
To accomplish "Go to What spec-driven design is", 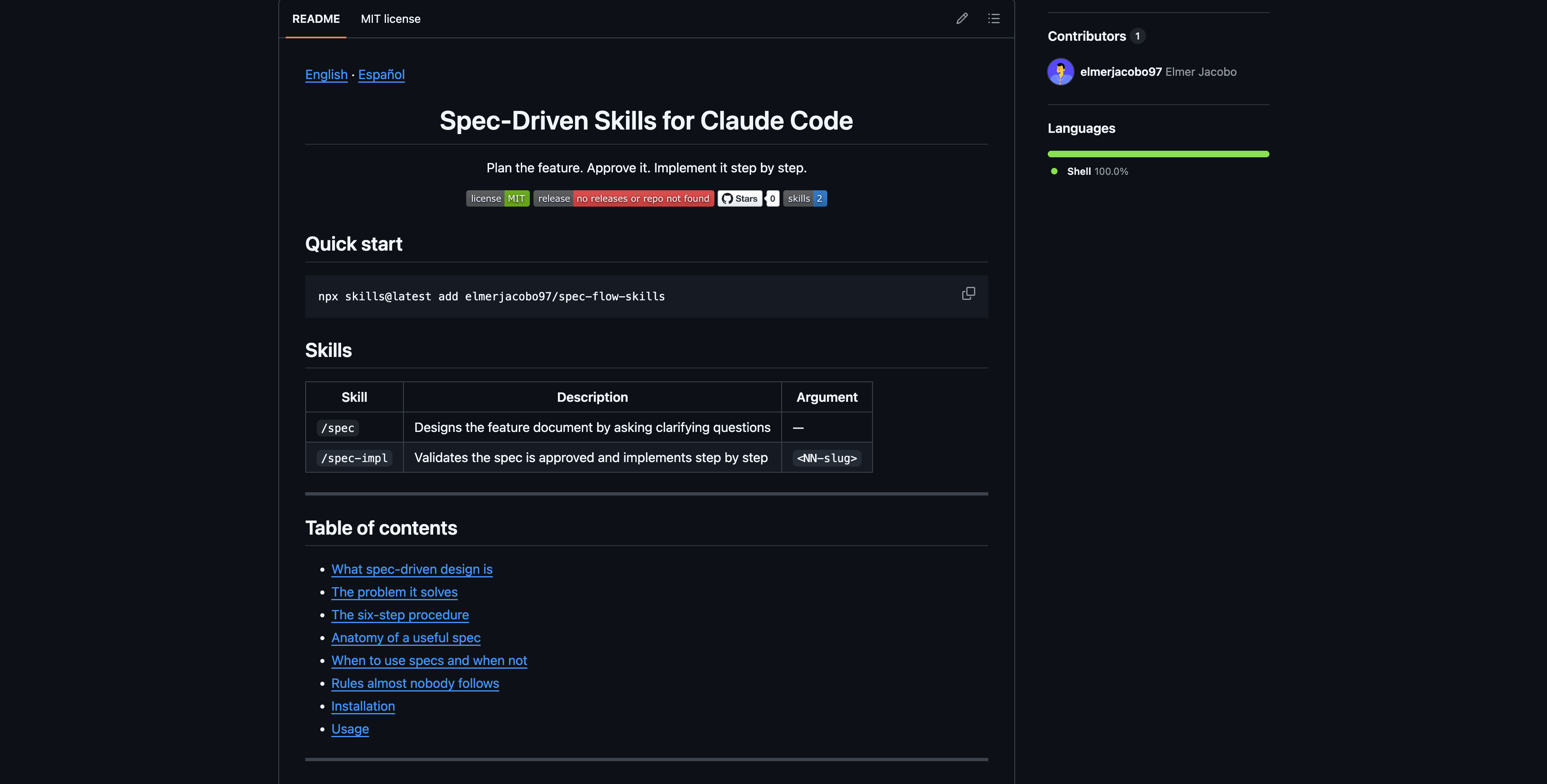I will [412, 569].
